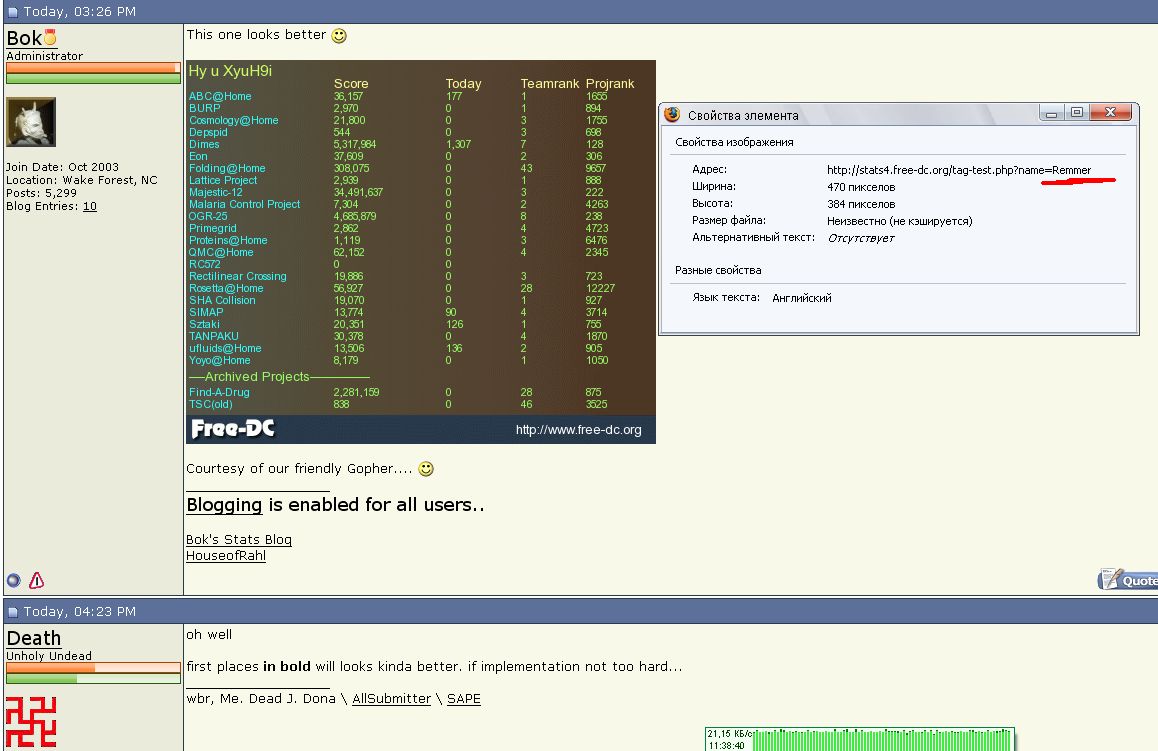Open the SAPE link in Death's signature
The image size is (1158, 751).
click(x=464, y=699)
